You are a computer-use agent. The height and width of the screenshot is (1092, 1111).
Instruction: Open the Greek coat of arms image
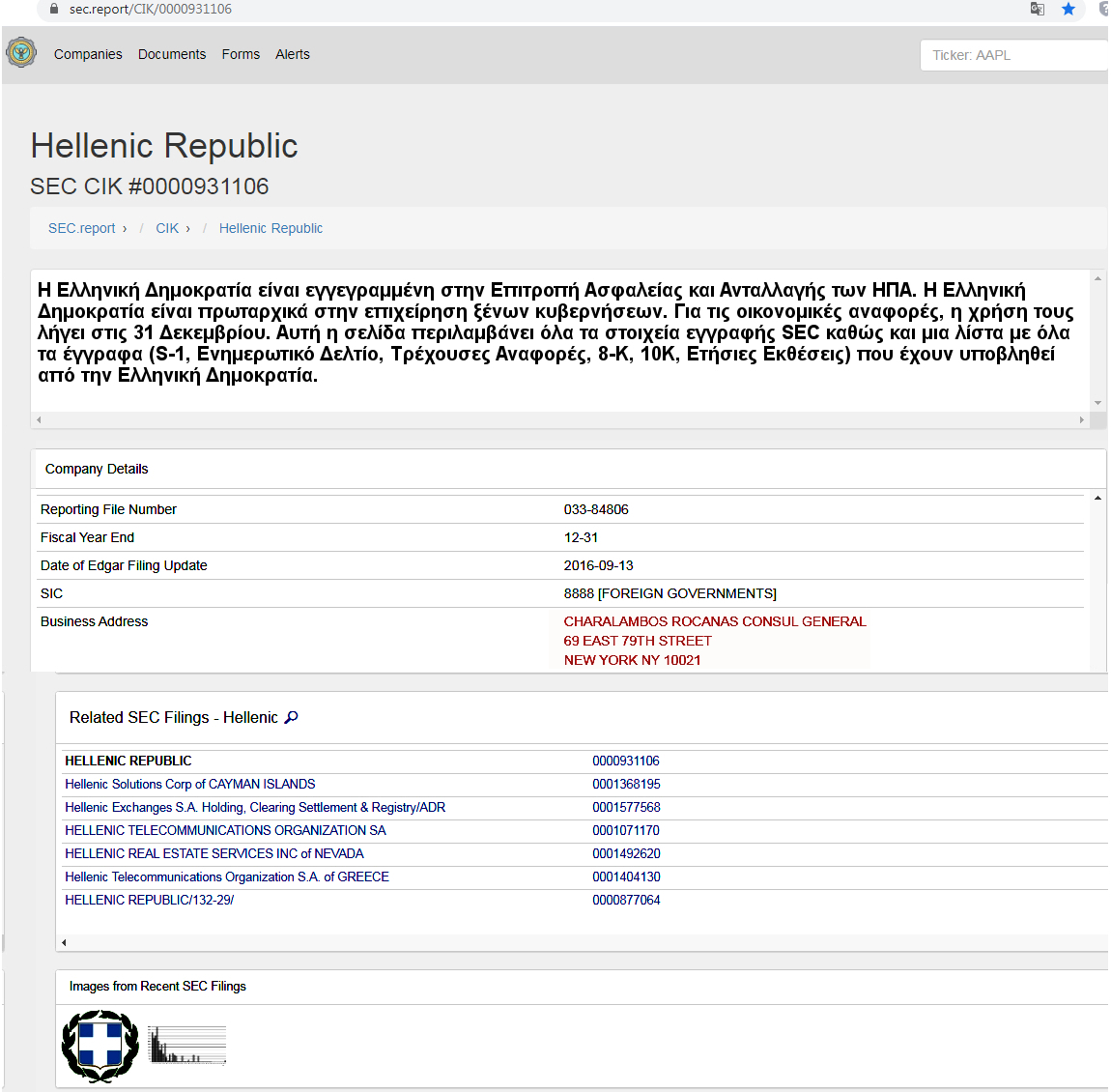coord(100,1046)
